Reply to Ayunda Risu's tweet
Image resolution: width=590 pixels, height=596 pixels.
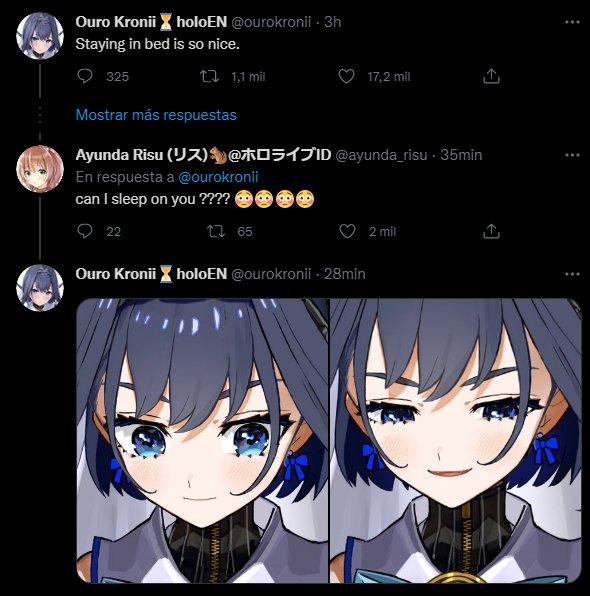click(85, 231)
